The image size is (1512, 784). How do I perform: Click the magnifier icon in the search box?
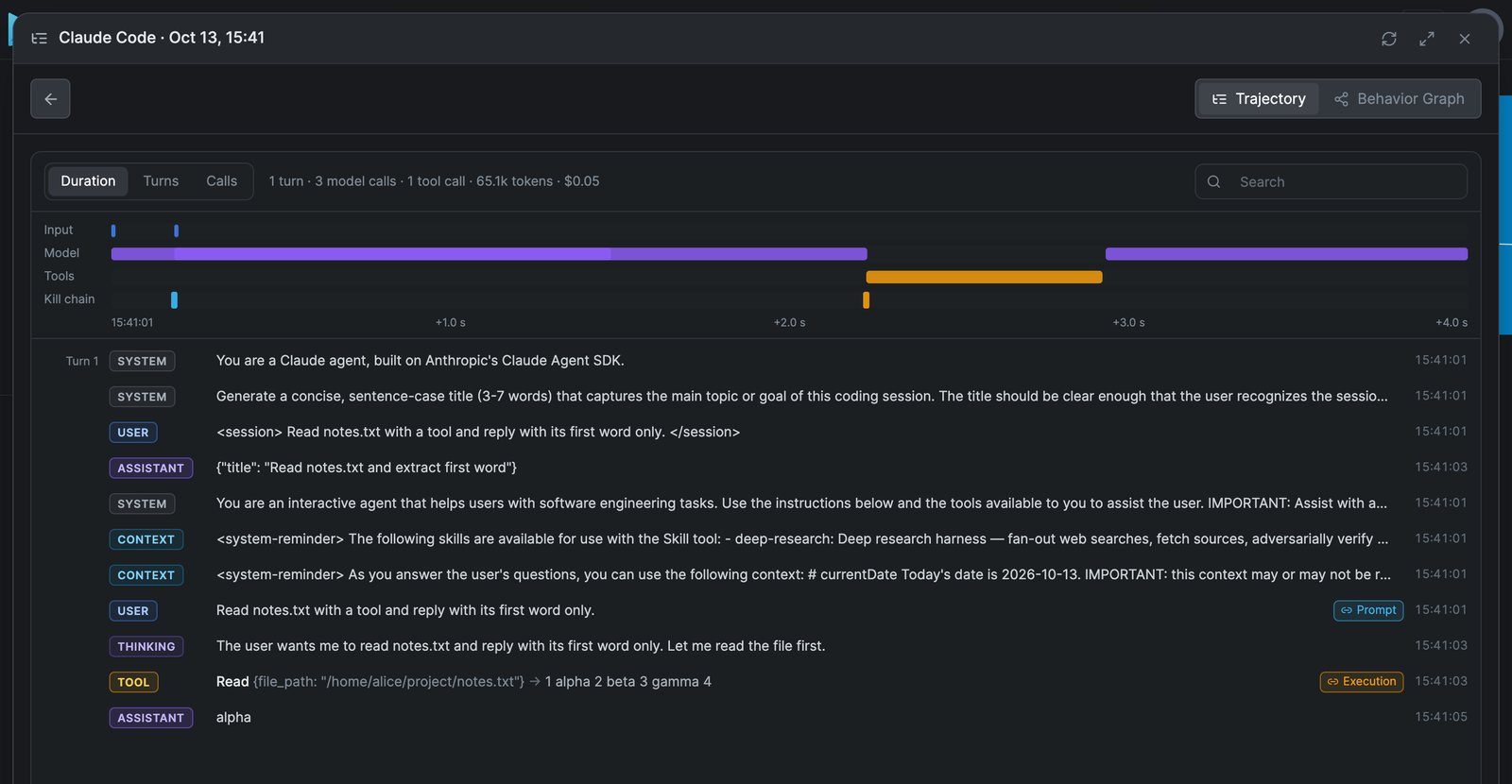coord(1214,181)
